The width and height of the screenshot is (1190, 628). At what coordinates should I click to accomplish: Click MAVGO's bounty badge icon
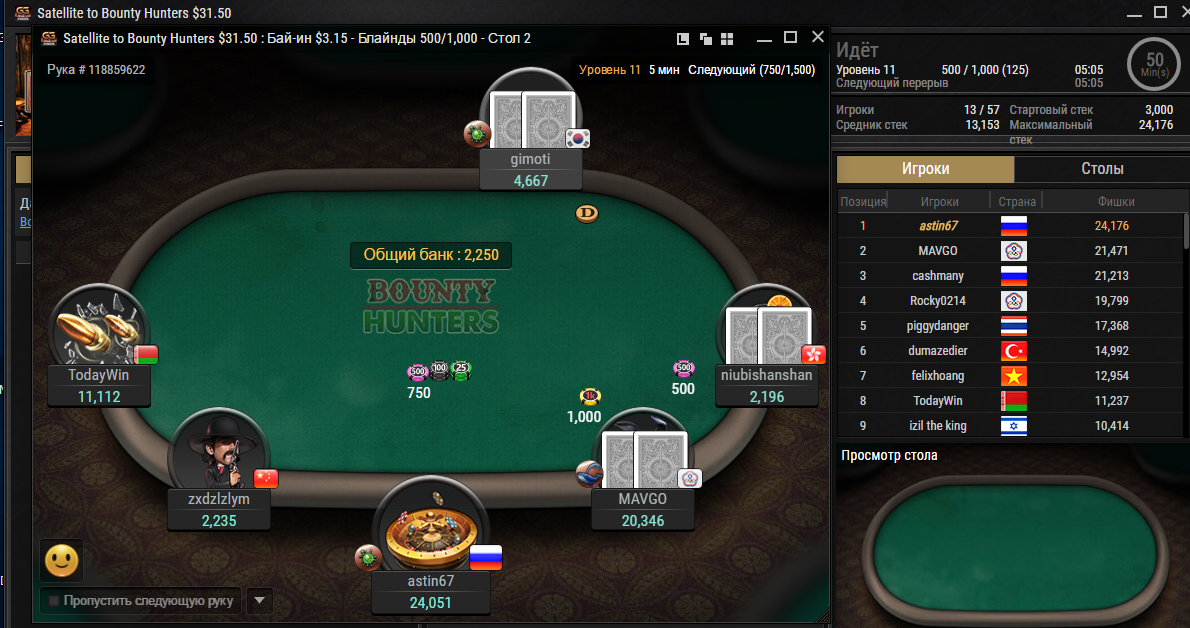pyautogui.click(x=589, y=474)
